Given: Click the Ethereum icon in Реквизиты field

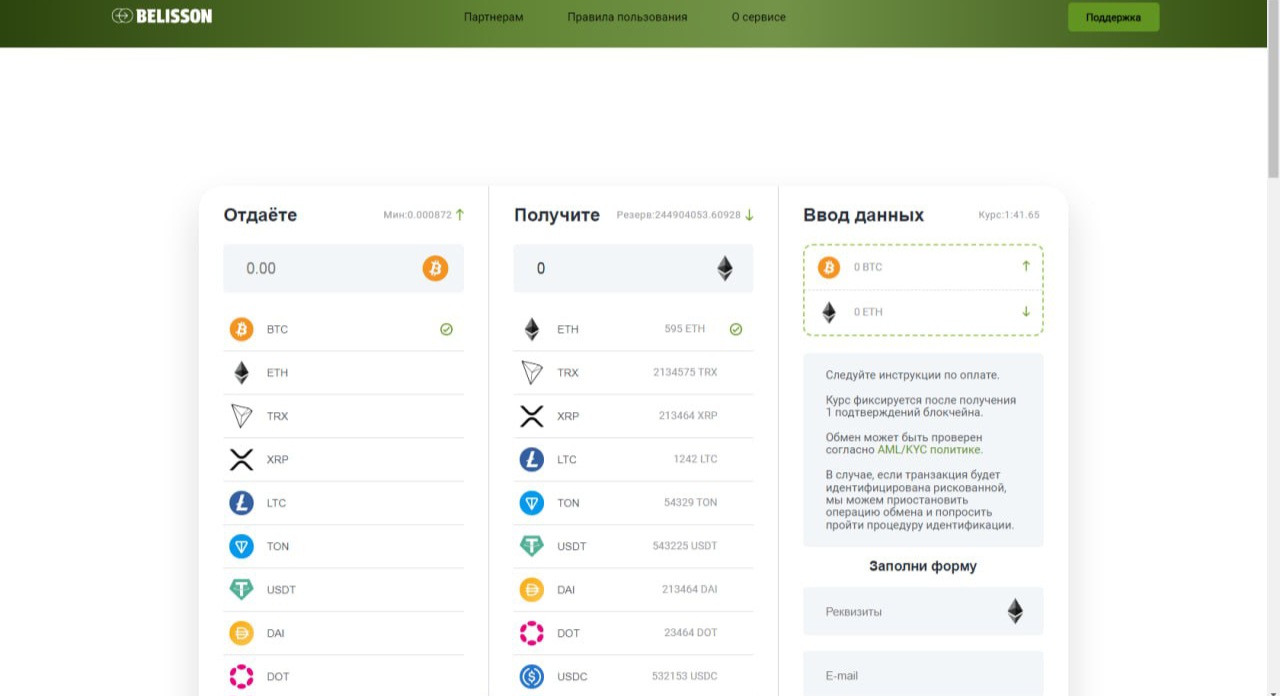Looking at the screenshot, I should click(x=1015, y=611).
